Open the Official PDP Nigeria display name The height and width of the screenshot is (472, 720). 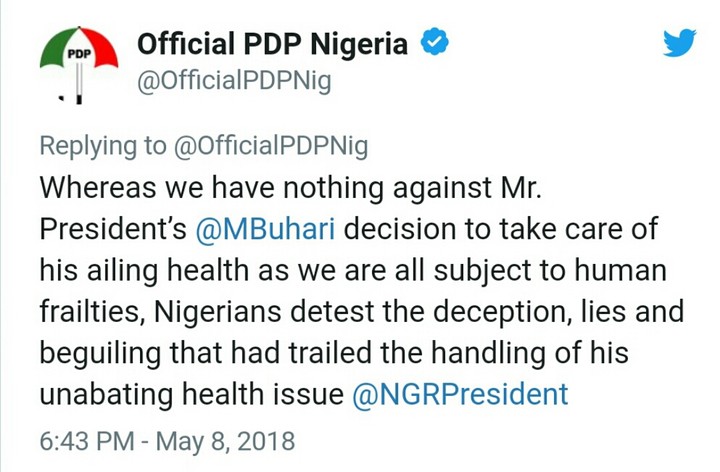point(272,44)
